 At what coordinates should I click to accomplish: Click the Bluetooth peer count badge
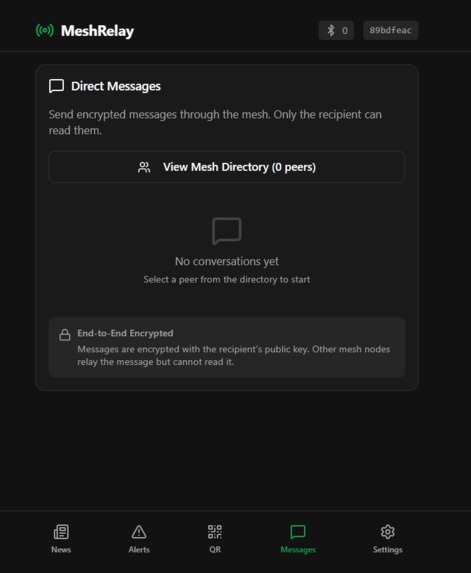[x=336, y=30]
